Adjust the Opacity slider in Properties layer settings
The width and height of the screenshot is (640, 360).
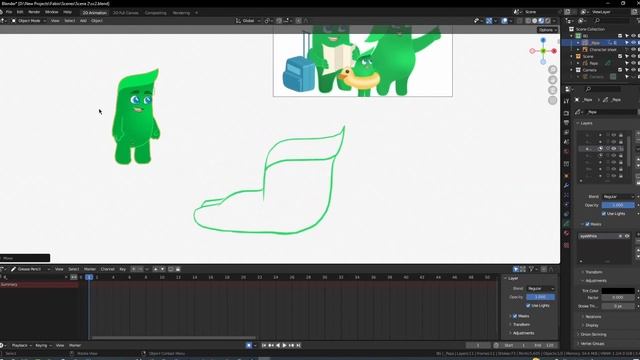point(618,205)
